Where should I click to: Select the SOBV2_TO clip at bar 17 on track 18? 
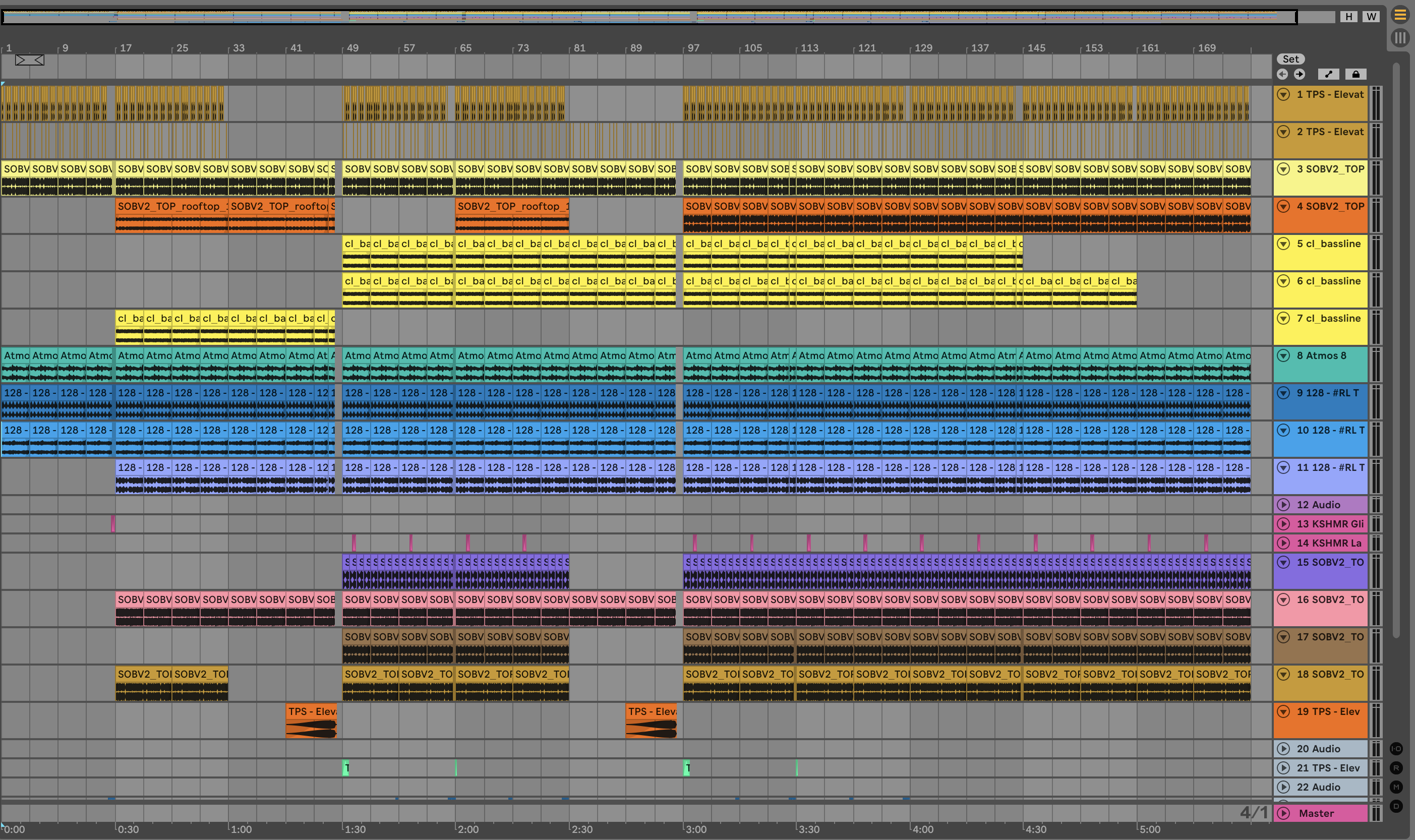click(143, 683)
